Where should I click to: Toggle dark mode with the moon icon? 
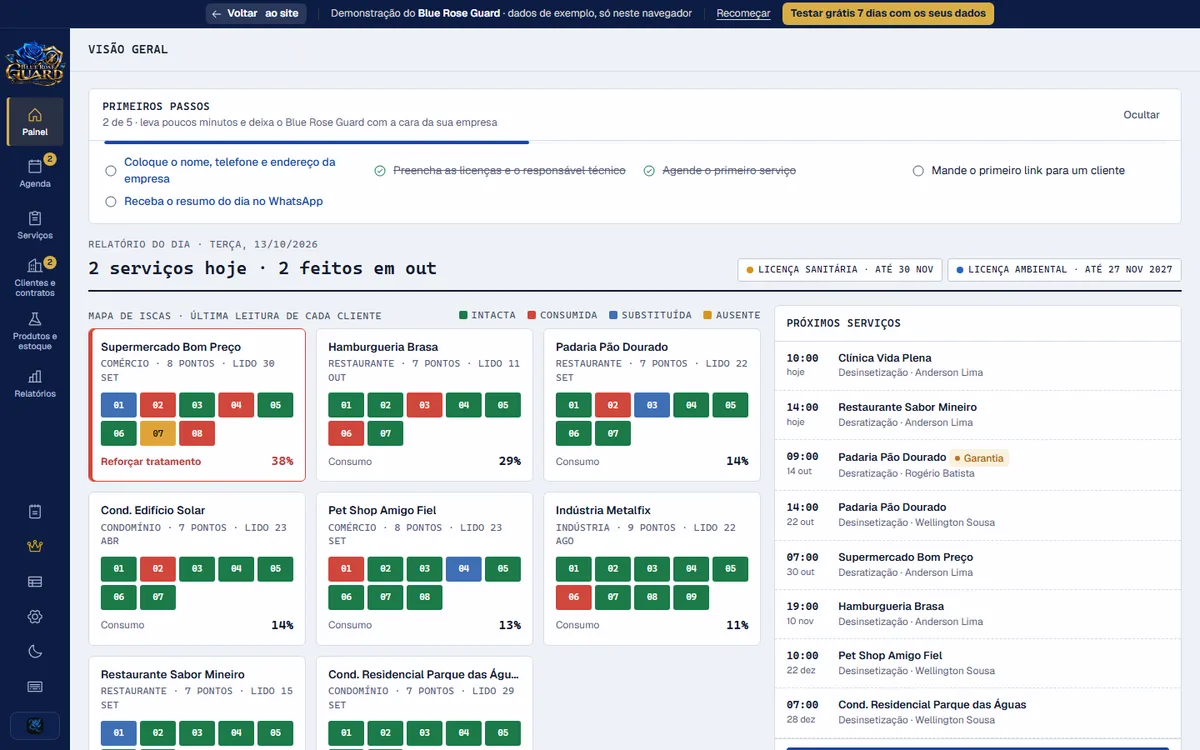click(35, 651)
